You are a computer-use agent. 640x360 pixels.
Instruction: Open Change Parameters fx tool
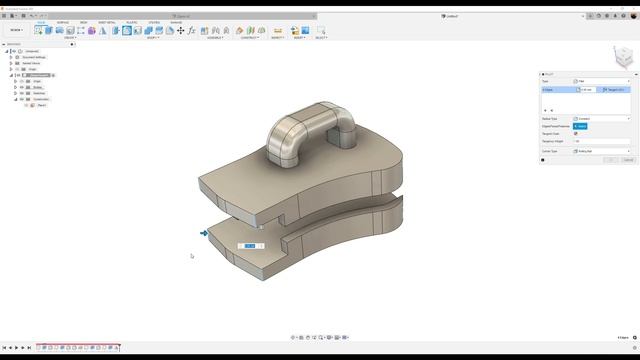191,30
